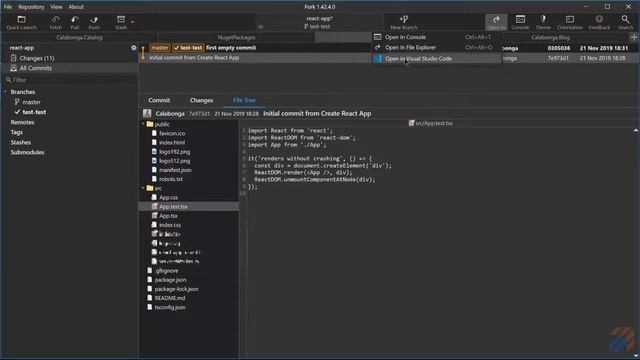Select package-lock.json in the file tree
This screenshot has width=640, height=360.
pos(176,289)
